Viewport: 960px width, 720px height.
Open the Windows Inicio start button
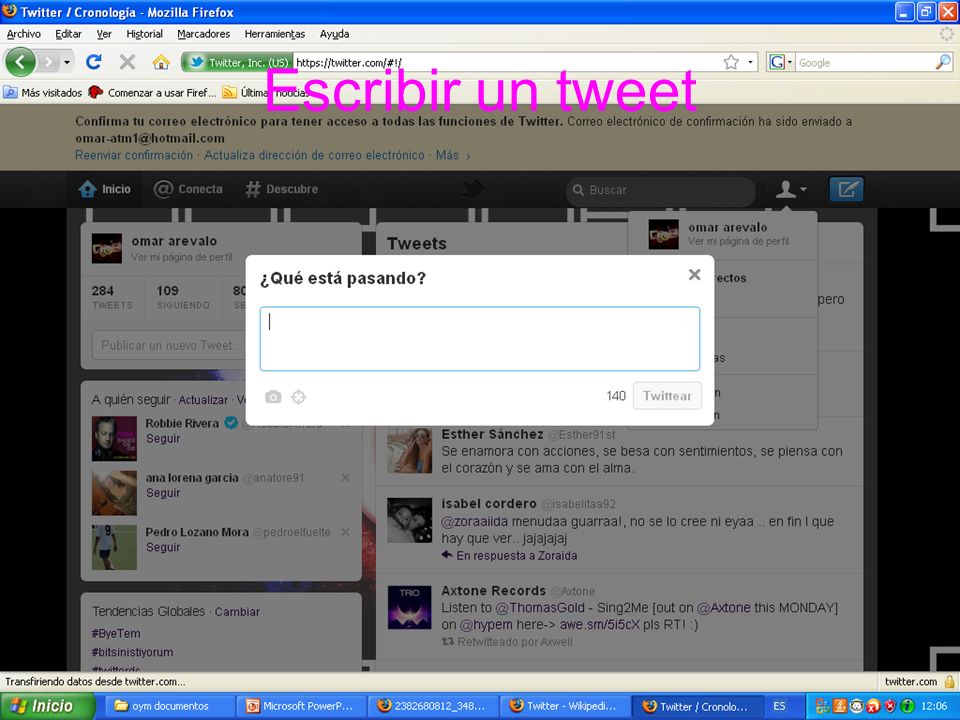click(47, 706)
